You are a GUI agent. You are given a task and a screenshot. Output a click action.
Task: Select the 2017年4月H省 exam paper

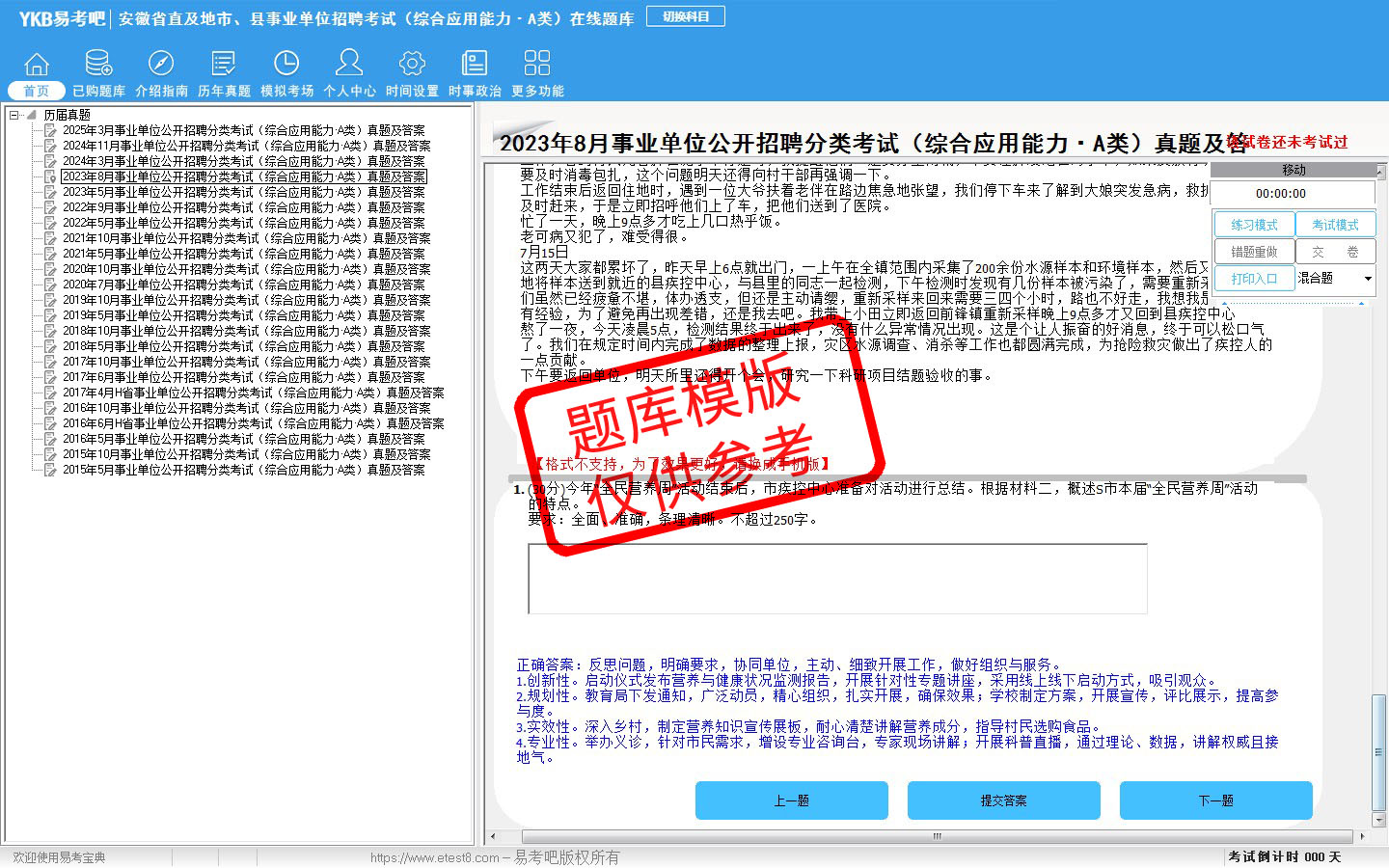253,393
